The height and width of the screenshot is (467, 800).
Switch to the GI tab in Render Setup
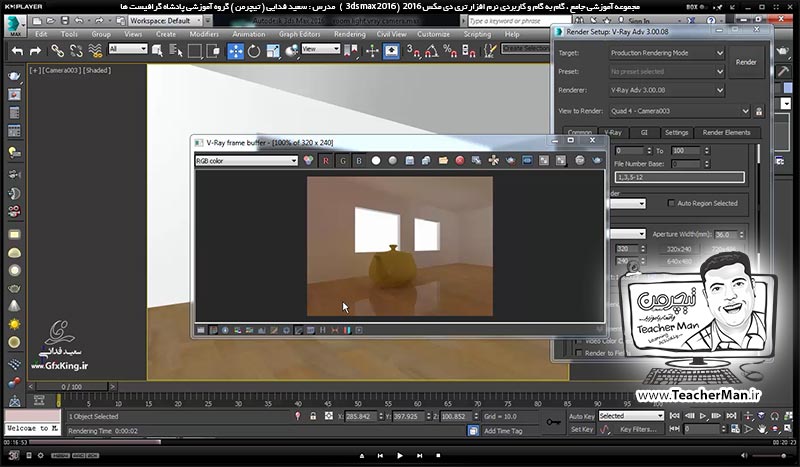click(x=644, y=132)
